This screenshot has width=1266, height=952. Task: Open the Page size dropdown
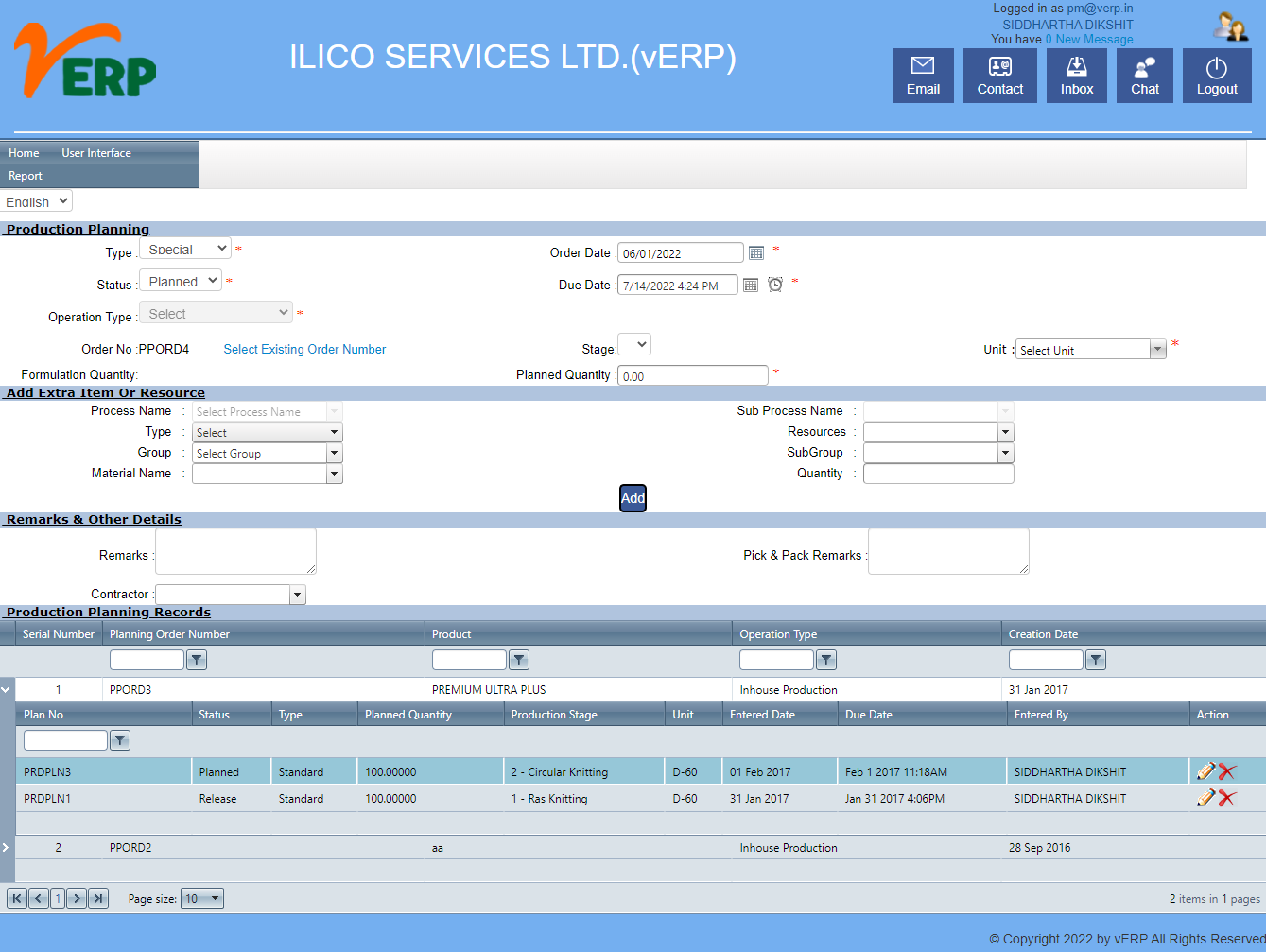(202, 898)
